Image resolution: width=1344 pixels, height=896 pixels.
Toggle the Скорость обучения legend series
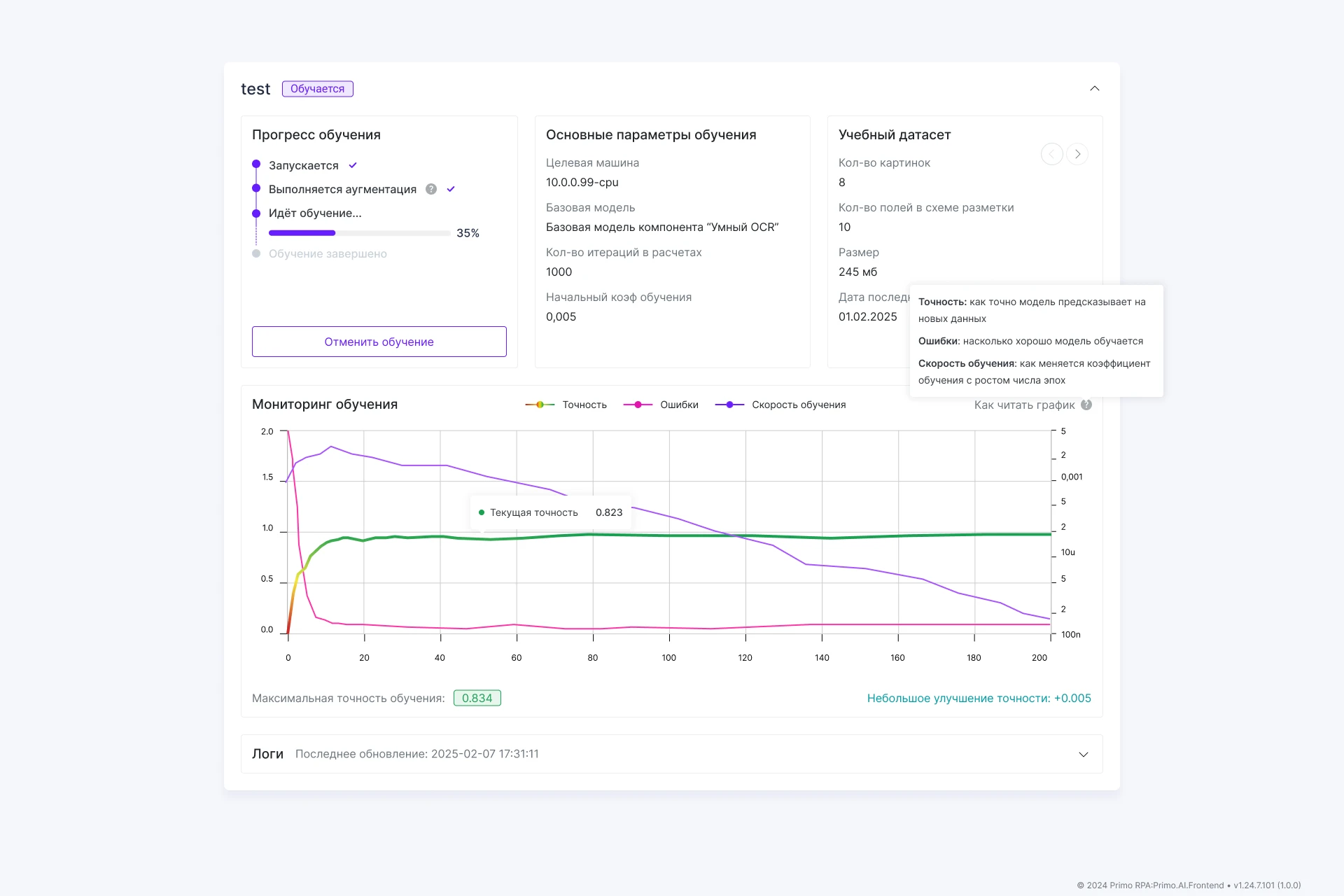point(780,405)
